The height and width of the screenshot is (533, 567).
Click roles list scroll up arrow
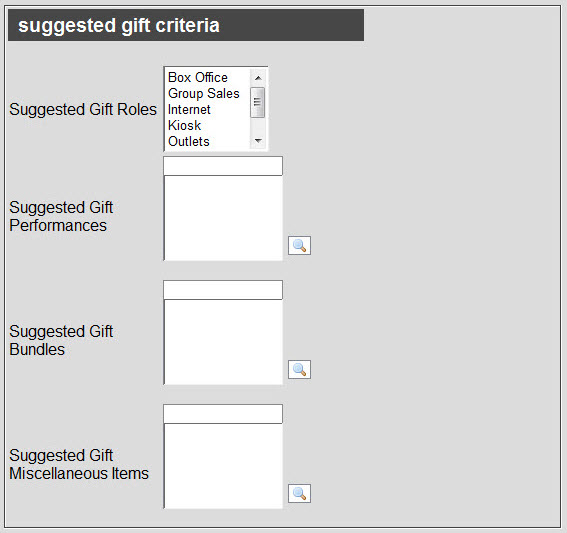pos(258,78)
